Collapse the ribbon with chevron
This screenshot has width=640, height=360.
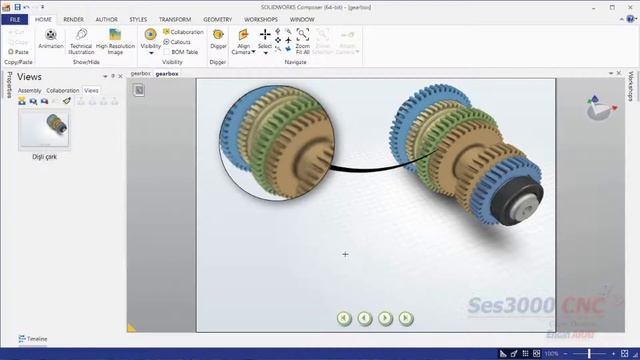pyautogui.click(x=622, y=19)
